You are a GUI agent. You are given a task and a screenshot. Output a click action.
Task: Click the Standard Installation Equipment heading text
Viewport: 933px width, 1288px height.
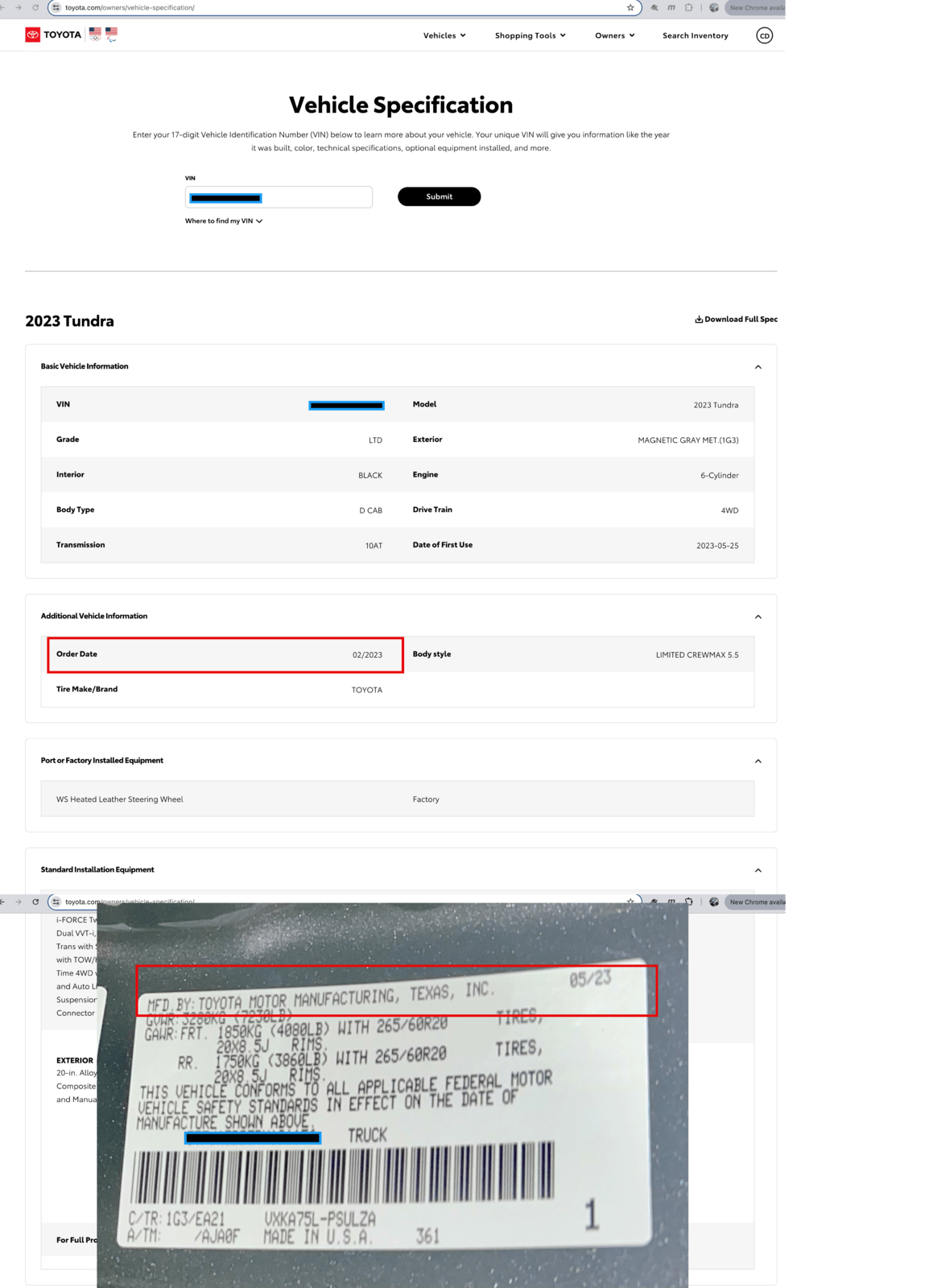pyautogui.click(x=97, y=869)
